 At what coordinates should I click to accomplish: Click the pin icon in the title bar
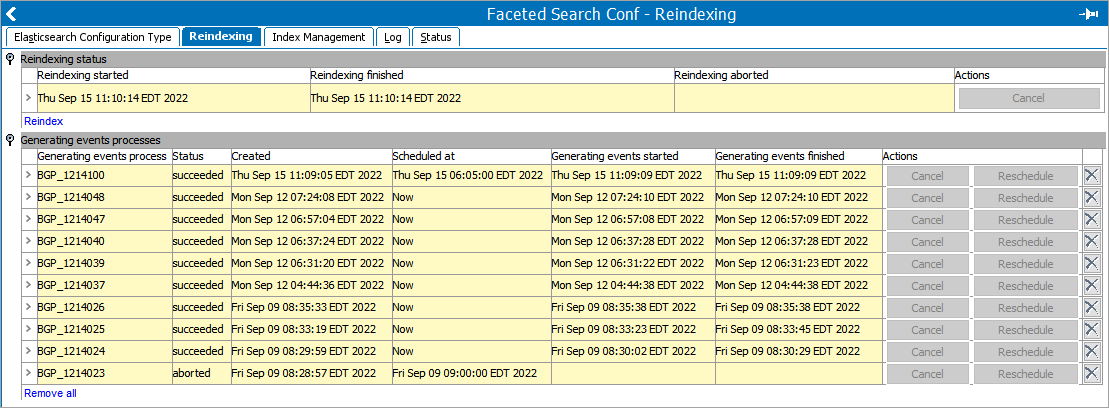(1089, 14)
